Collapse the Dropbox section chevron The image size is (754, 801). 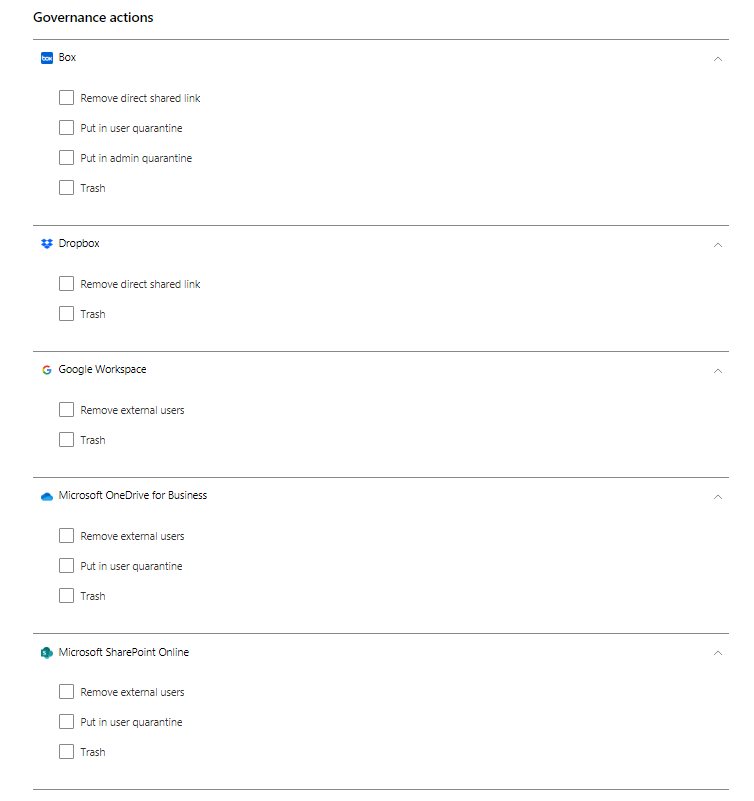pyautogui.click(x=717, y=245)
